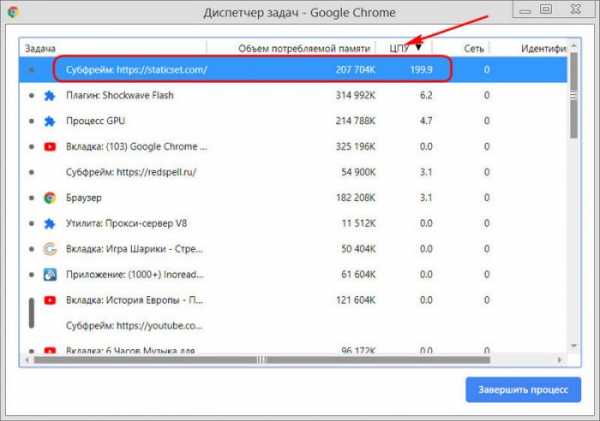Click the vertical scrollbar thumb
The height and width of the screenshot is (421, 600).
click(573, 96)
